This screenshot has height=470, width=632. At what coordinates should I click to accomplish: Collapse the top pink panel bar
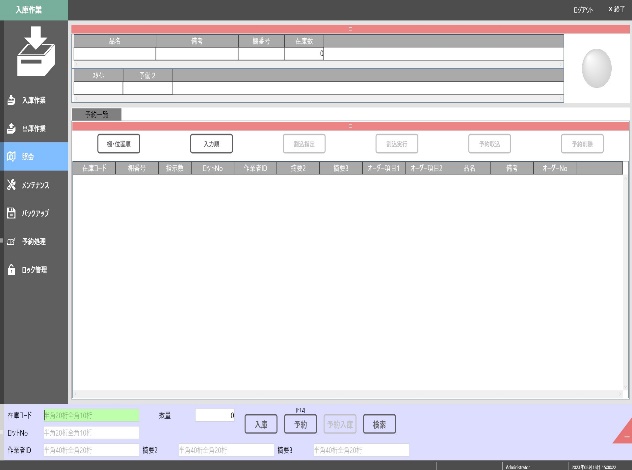pos(350,29)
